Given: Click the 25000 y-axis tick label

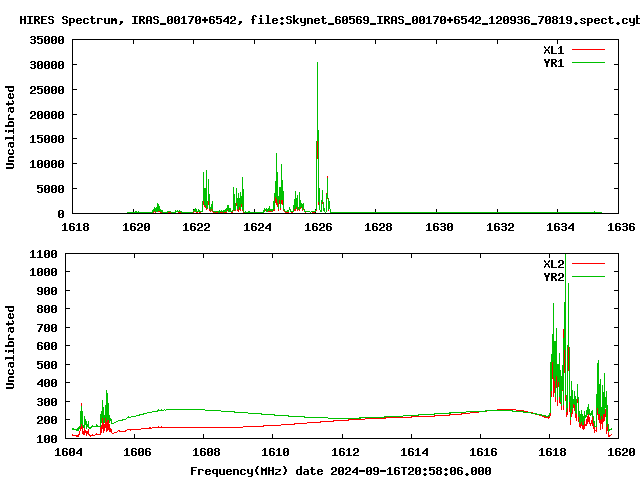Looking at the screenshot, I should tap(47, 90).
